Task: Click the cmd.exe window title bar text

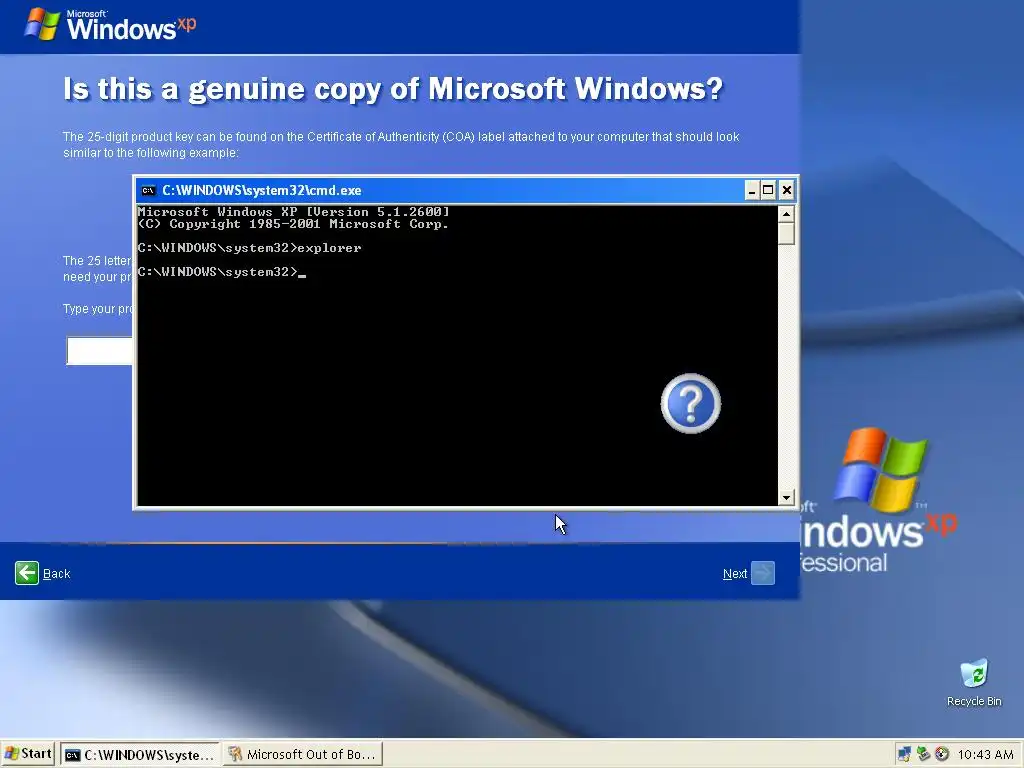Action: [262, 191]
